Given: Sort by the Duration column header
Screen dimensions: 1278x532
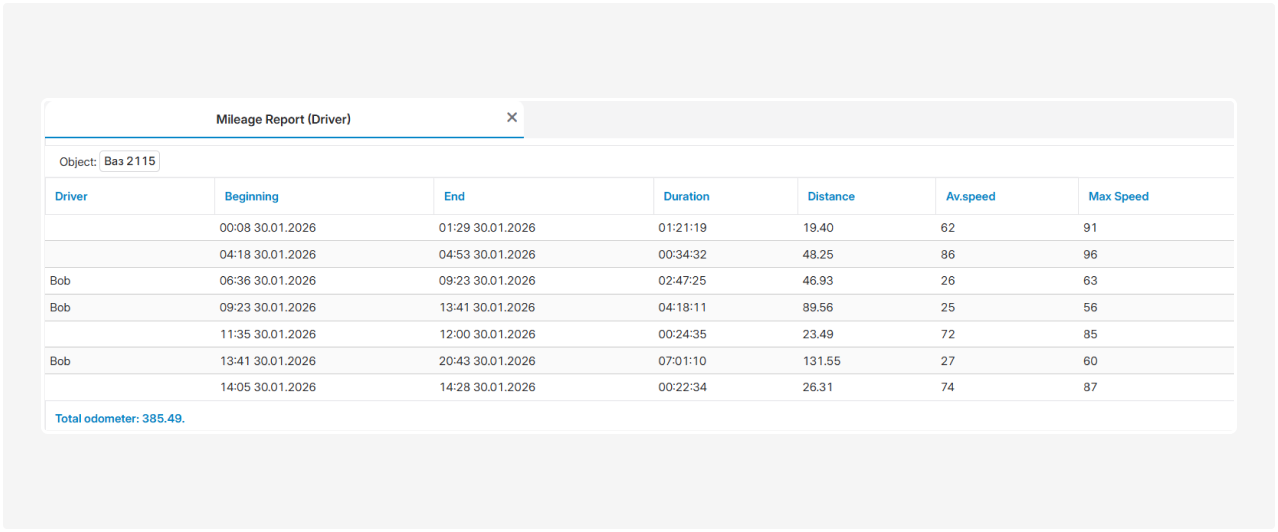Looking at the screenshot, I should (x=686, y=197).
